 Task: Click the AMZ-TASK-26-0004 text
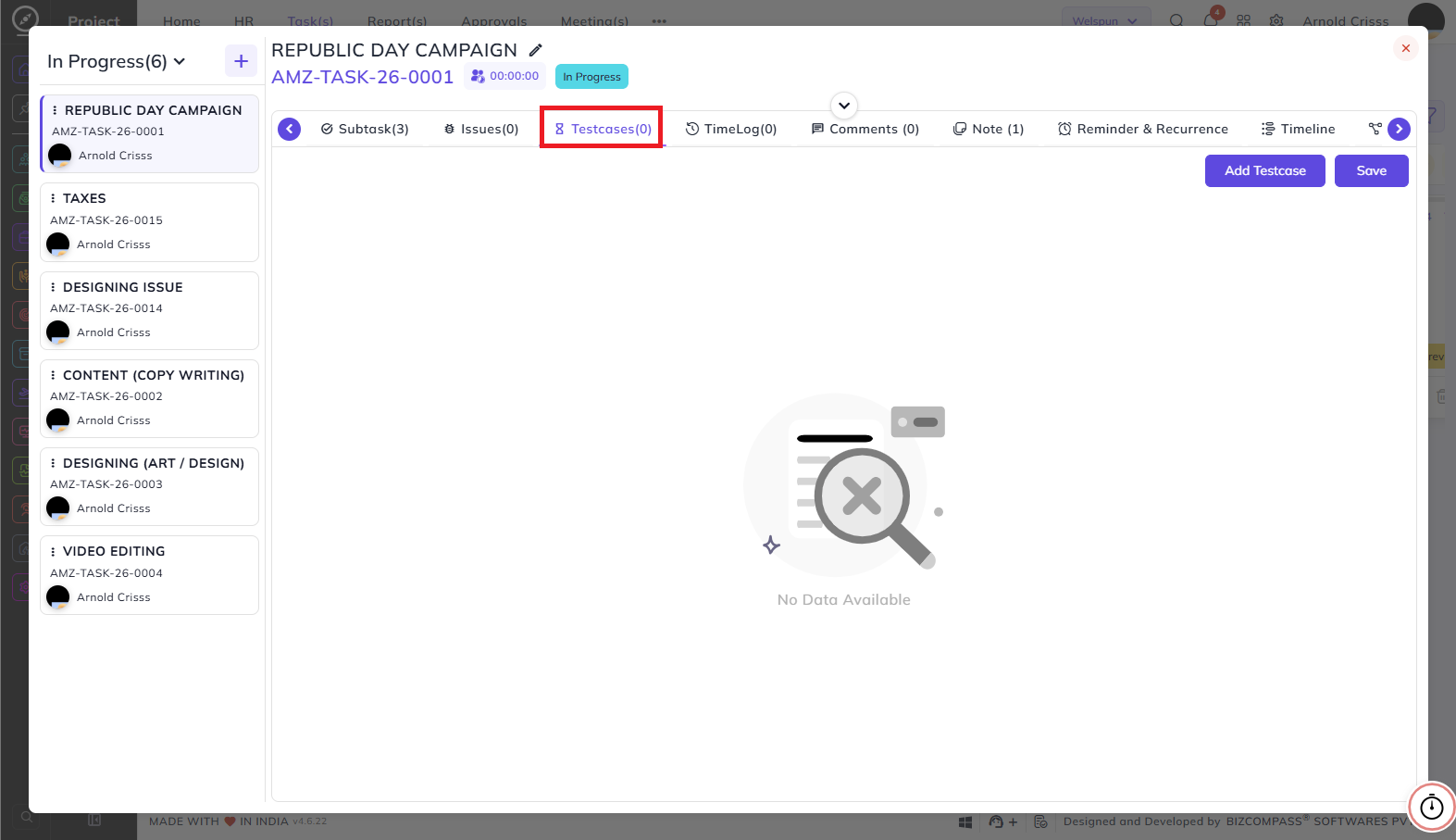(106, 573)
